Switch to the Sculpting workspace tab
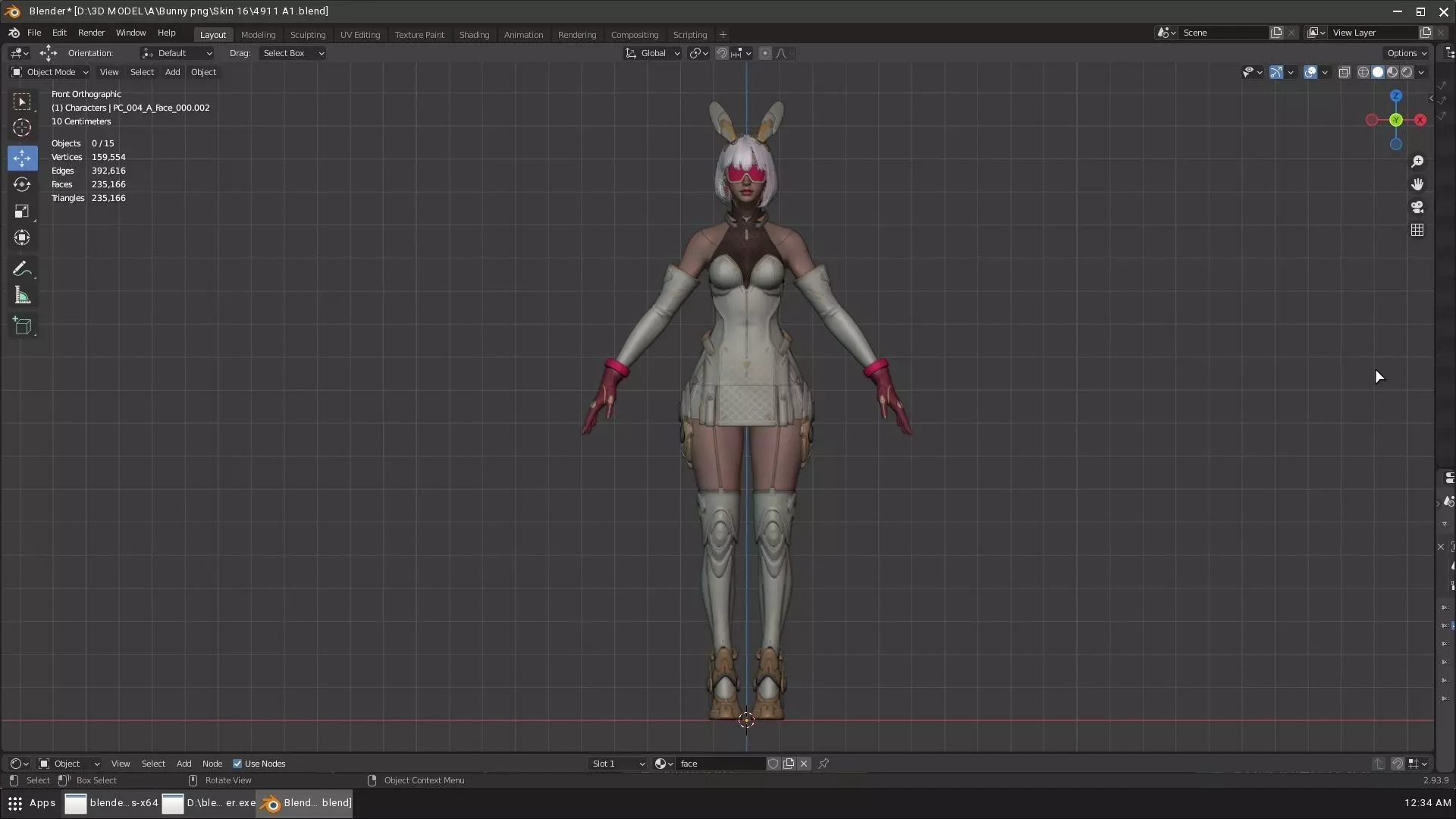This screenshot has width=1456, height=819. click(x=307, y=35)
